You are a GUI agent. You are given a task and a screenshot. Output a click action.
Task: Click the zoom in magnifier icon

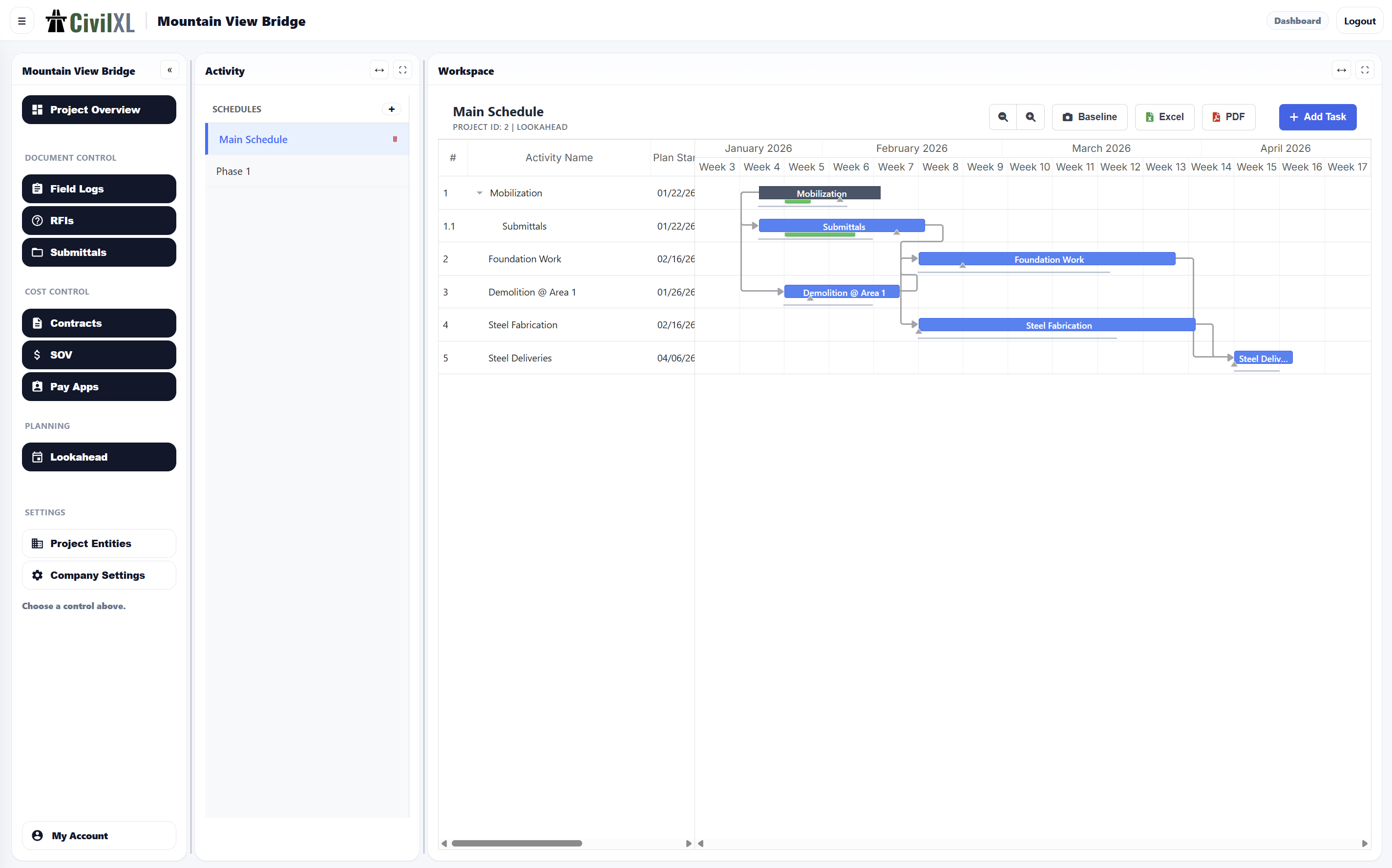point(1031,117)
